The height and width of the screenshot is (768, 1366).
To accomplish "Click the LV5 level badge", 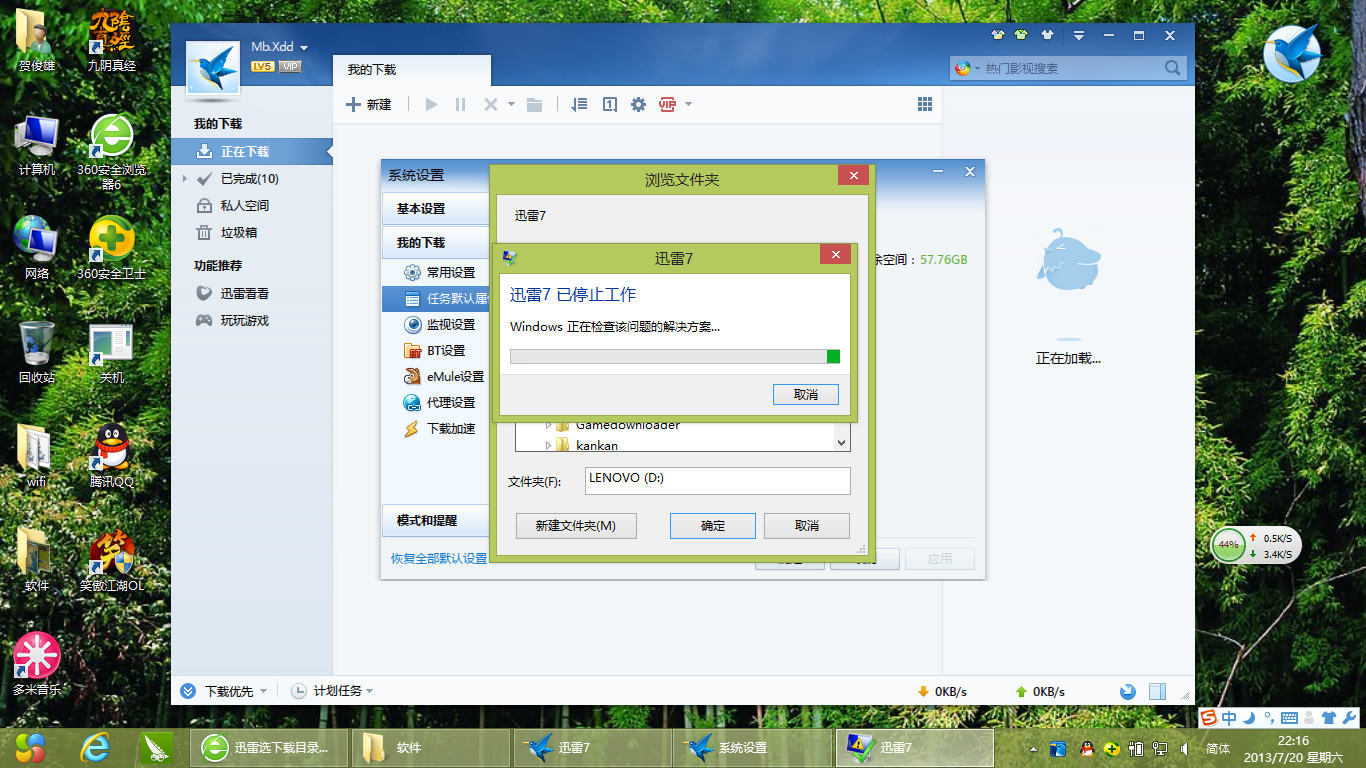I will (262, 66).
